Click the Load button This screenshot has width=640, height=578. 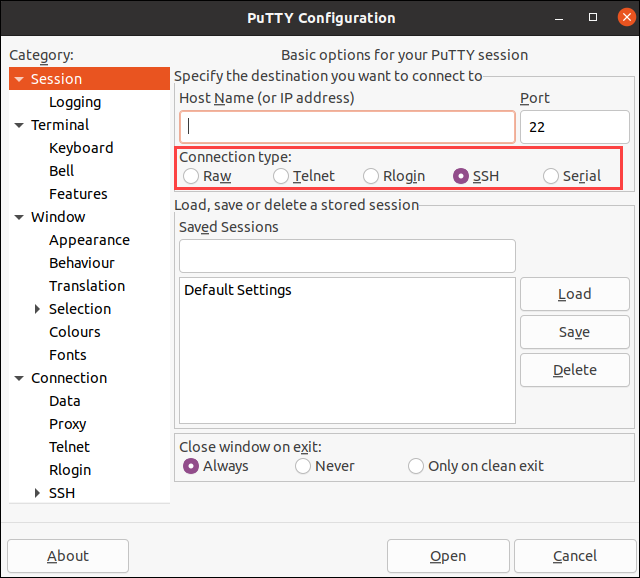point(575,294)
